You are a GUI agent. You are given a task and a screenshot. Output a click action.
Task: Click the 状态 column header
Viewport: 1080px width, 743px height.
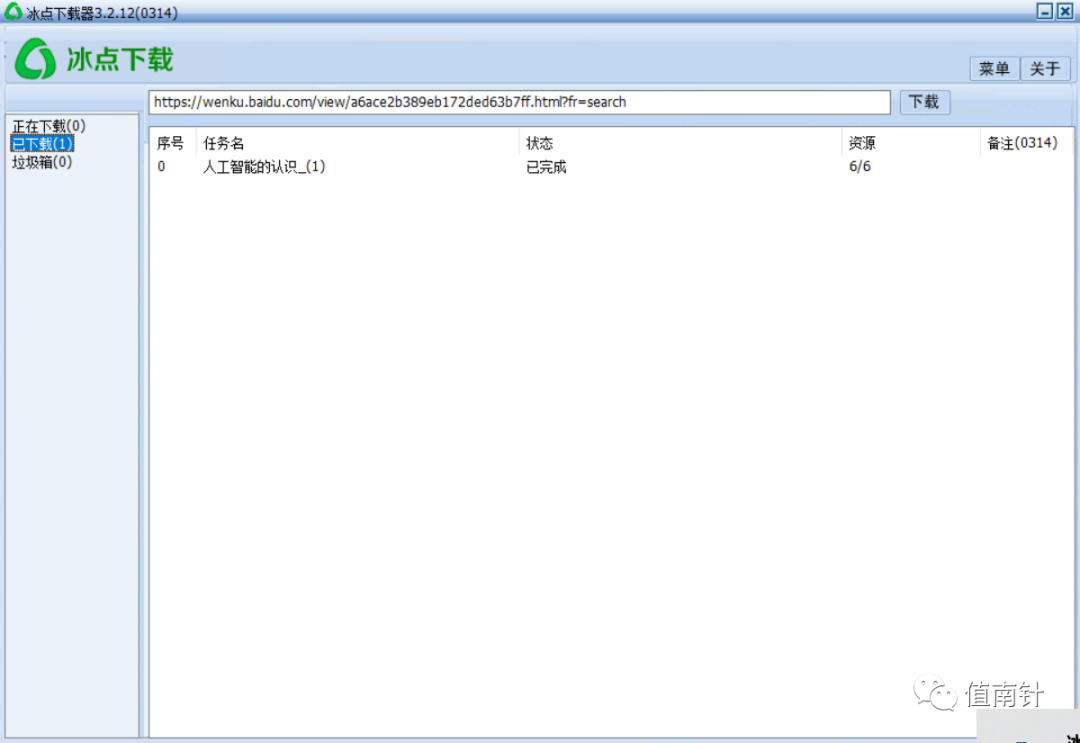(681, 143)
